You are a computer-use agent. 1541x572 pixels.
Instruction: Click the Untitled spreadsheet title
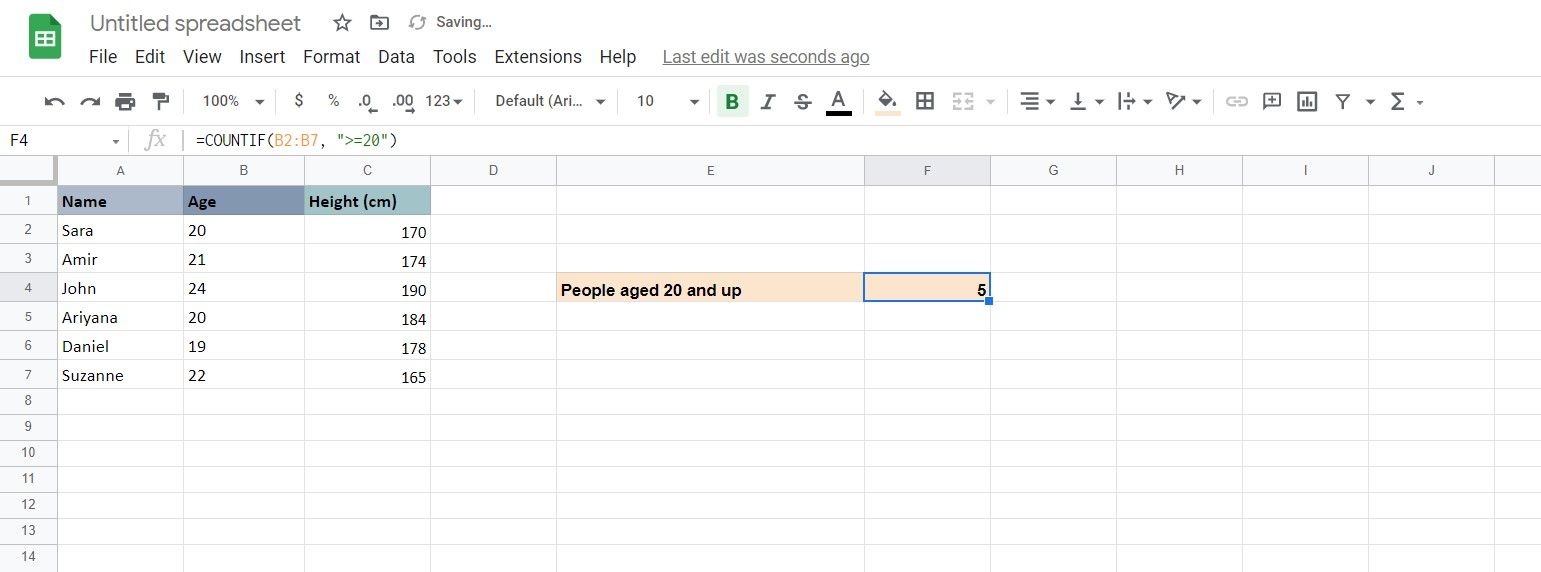click(195, 23)
